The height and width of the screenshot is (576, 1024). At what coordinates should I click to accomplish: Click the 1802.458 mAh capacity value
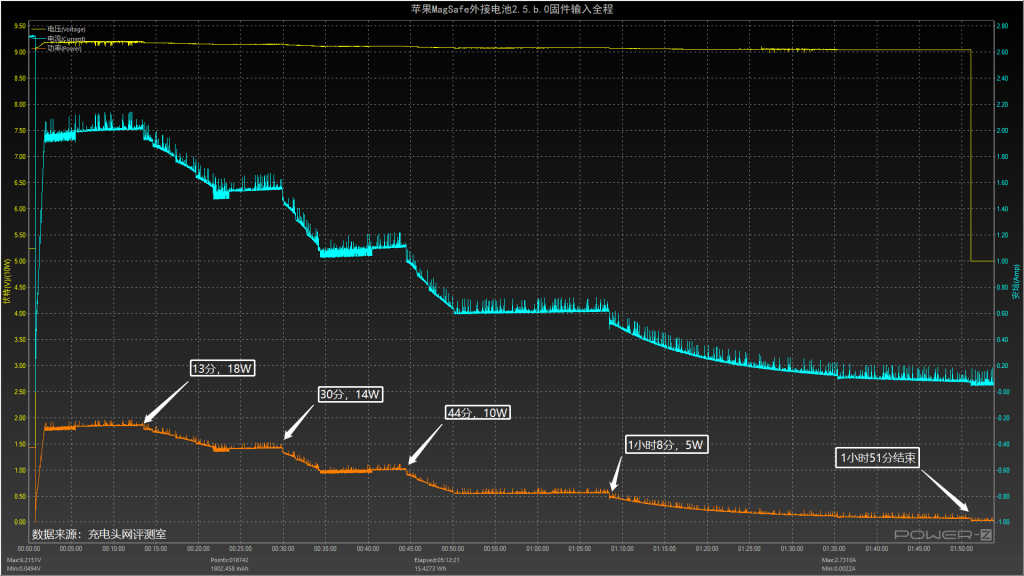pyautogui.click(x=231, y=568)
